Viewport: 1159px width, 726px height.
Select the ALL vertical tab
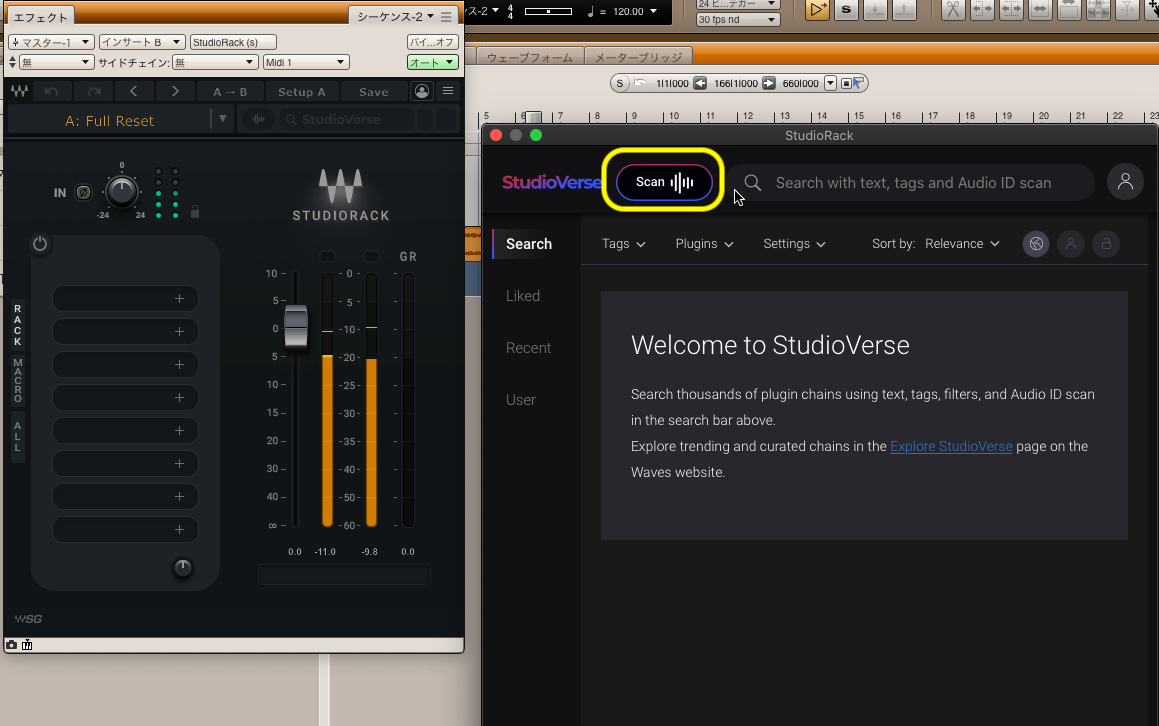click(x=18, y=437)
